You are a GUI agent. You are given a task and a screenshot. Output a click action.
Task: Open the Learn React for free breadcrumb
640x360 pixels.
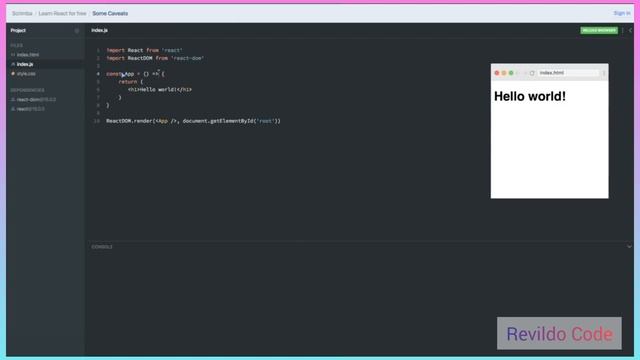coord(62,13)
